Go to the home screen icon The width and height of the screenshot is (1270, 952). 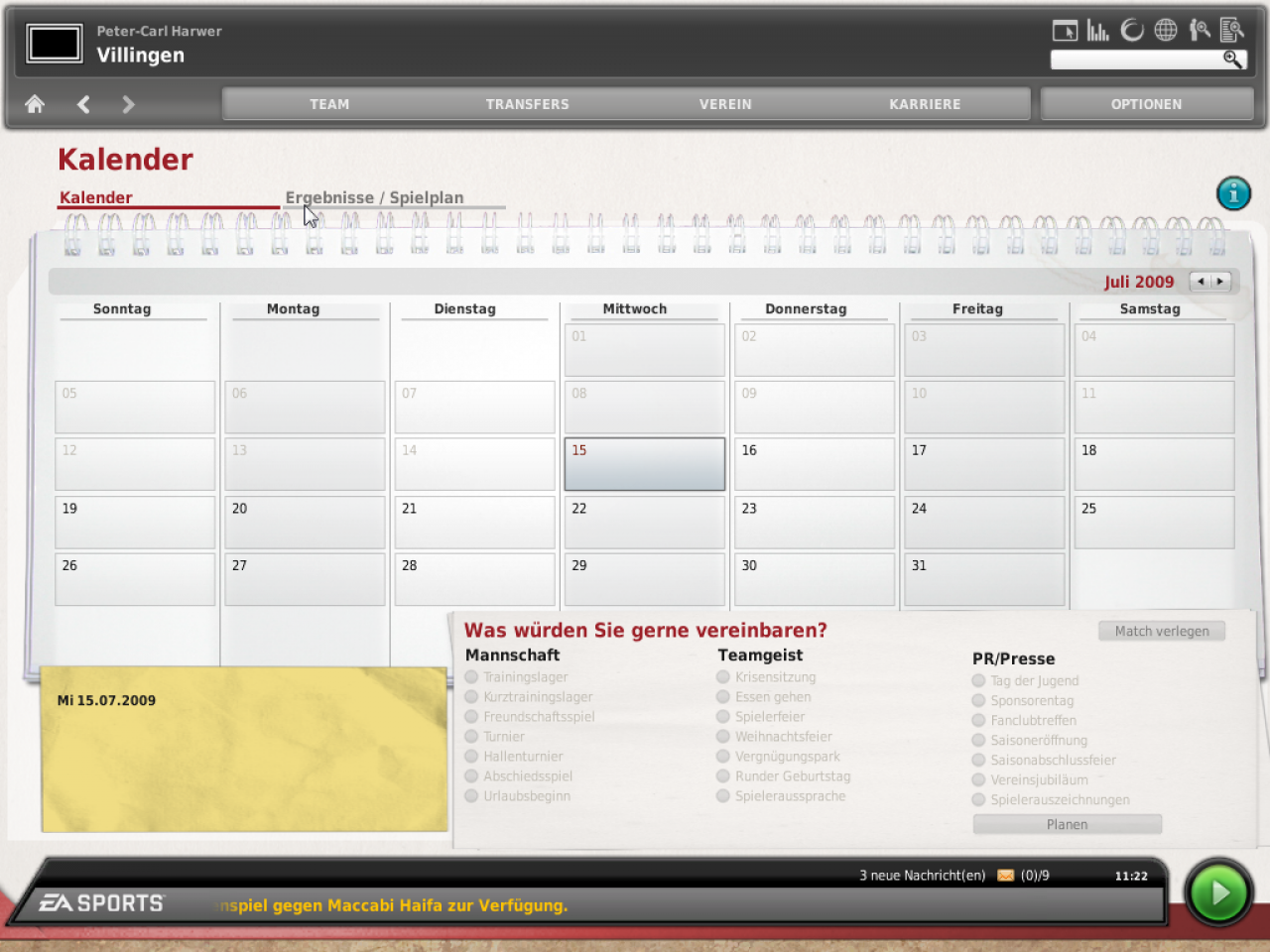[35, 104]
